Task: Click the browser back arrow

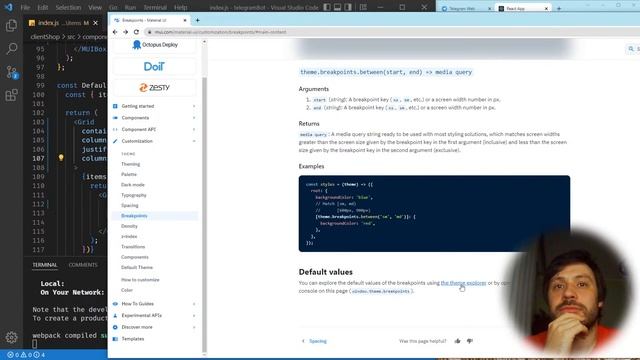Action: [x=115, y=32]
